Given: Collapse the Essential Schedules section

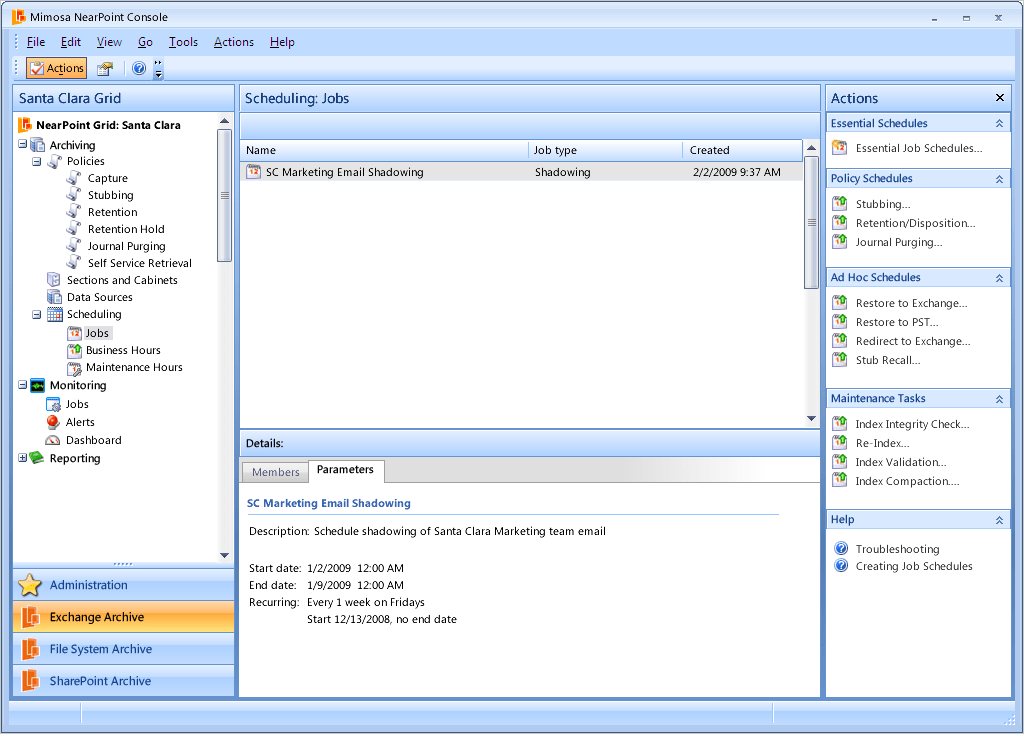Looking at the screenshot, I should 999,123.
